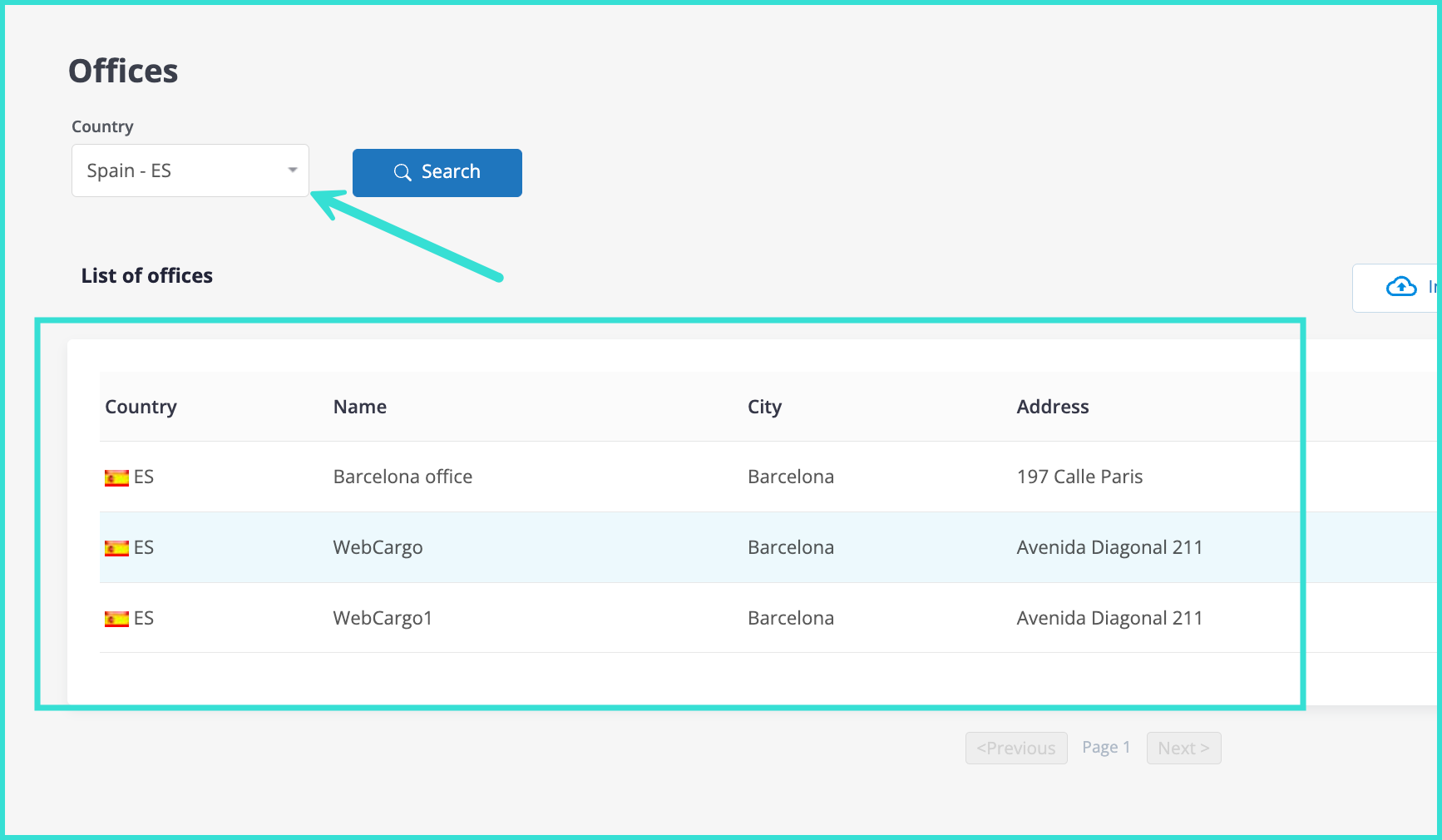The height and width of the screenshot is (840, 1442).
Task: Click Spain flag in Barcelona office row
Action: 116,477
